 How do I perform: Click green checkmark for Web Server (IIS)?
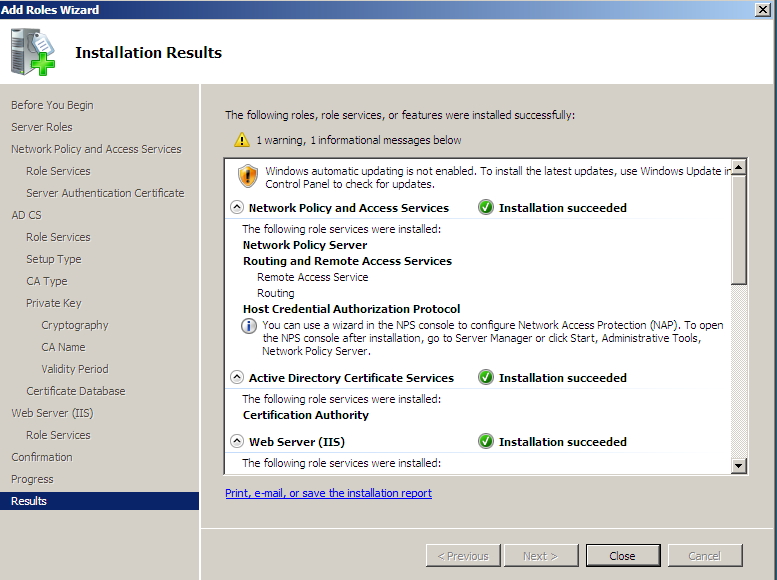point(486,441)
